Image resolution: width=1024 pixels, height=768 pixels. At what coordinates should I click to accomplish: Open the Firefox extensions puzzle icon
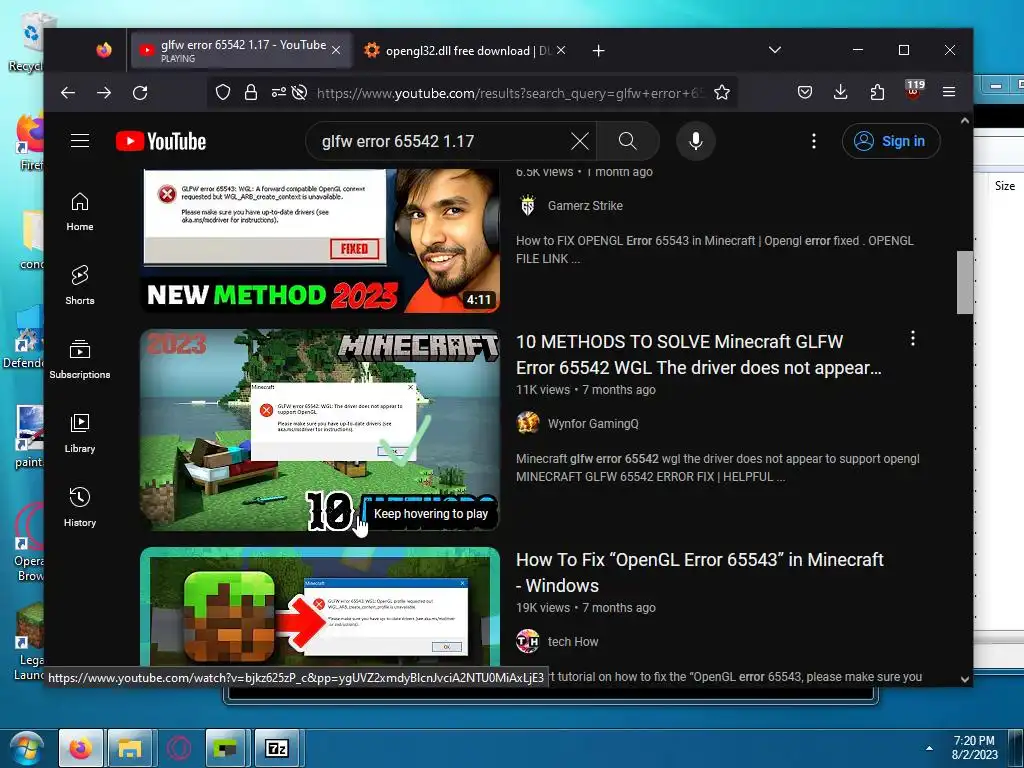click(x=877, y=93)
